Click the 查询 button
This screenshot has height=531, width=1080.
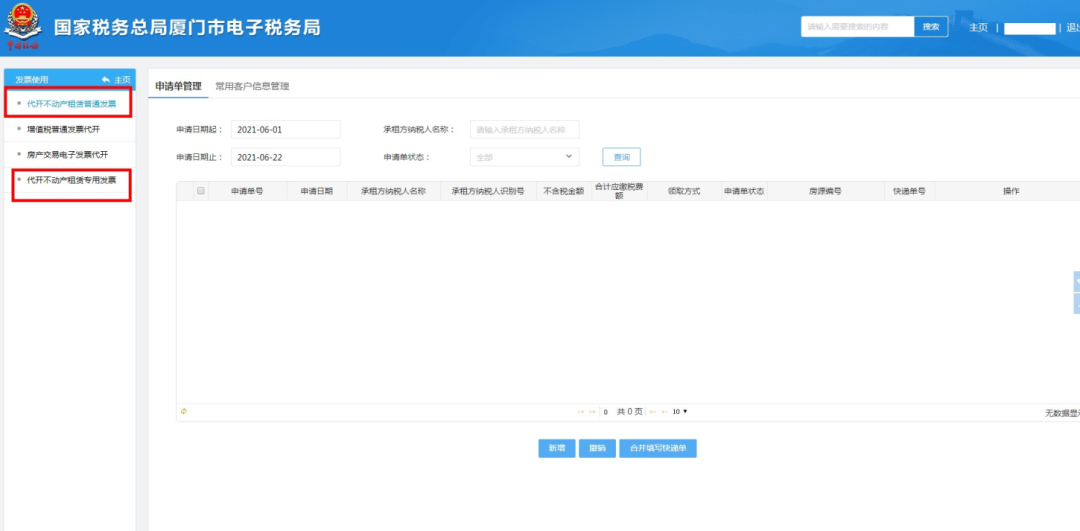[x=621, y=157]
